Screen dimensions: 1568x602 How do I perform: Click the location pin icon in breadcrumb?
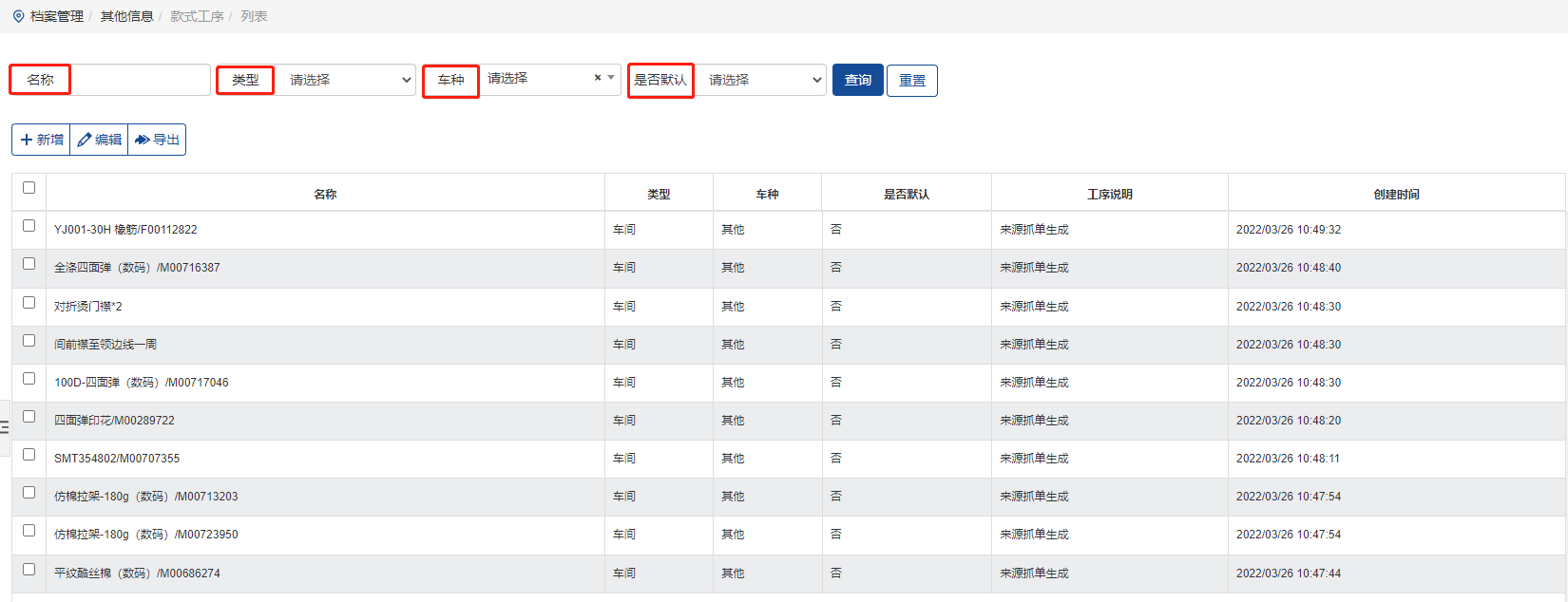[x=18, y=16]
